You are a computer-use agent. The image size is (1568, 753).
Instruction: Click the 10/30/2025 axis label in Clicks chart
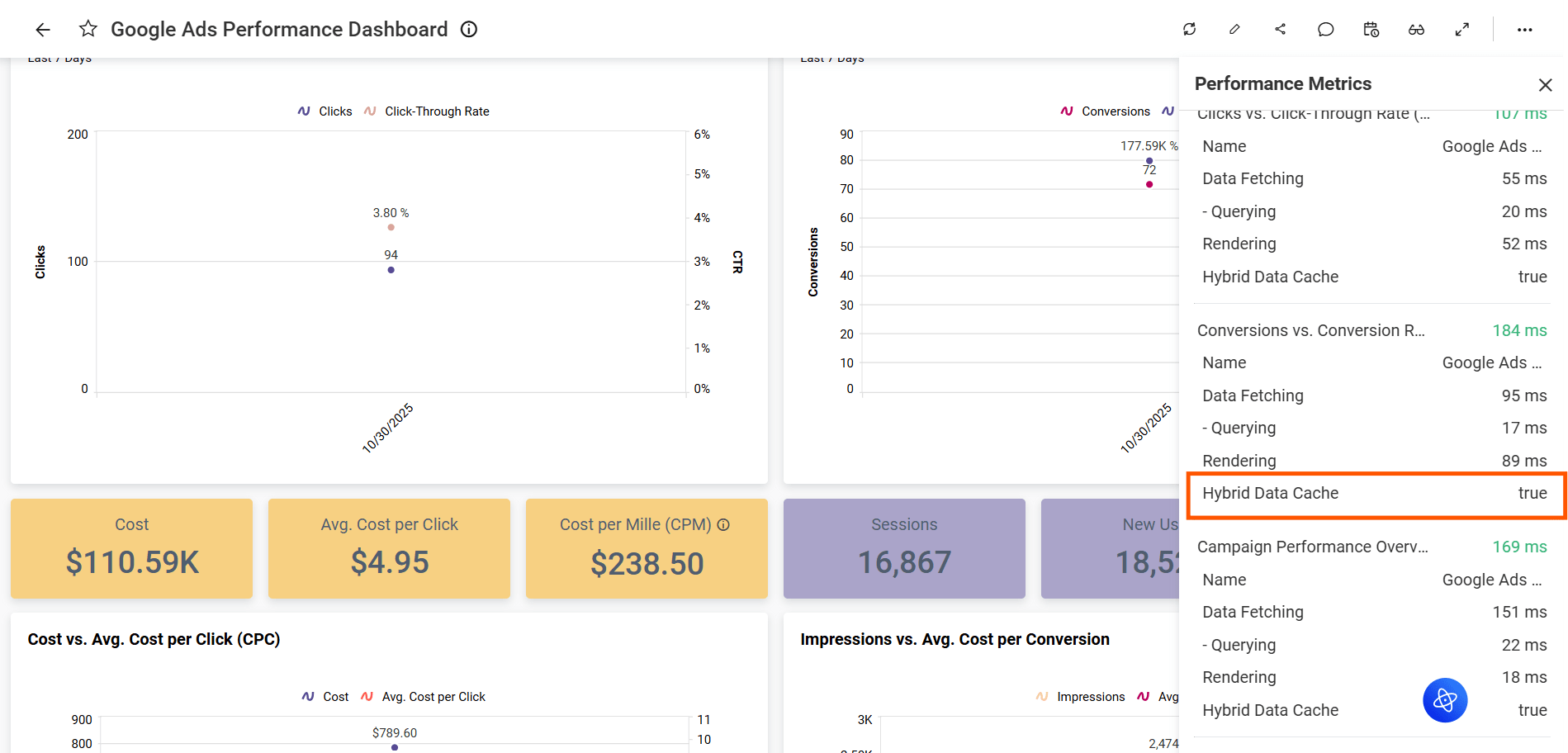(x=387, y=429)
